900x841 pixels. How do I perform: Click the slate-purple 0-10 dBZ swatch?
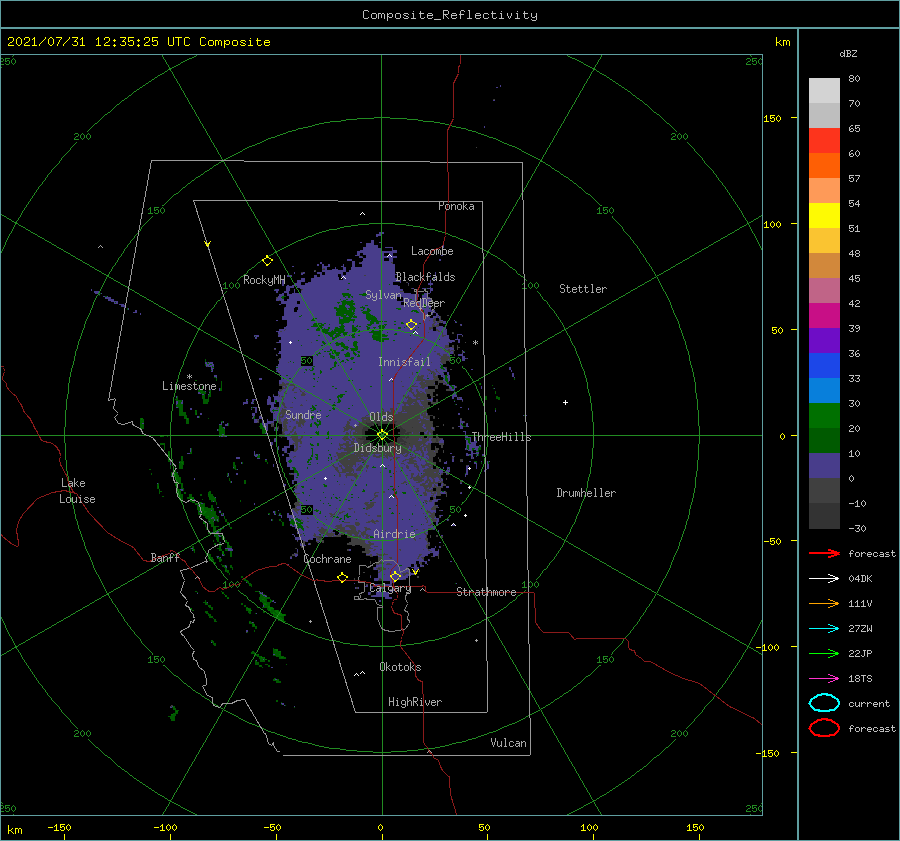pos(824,466)
